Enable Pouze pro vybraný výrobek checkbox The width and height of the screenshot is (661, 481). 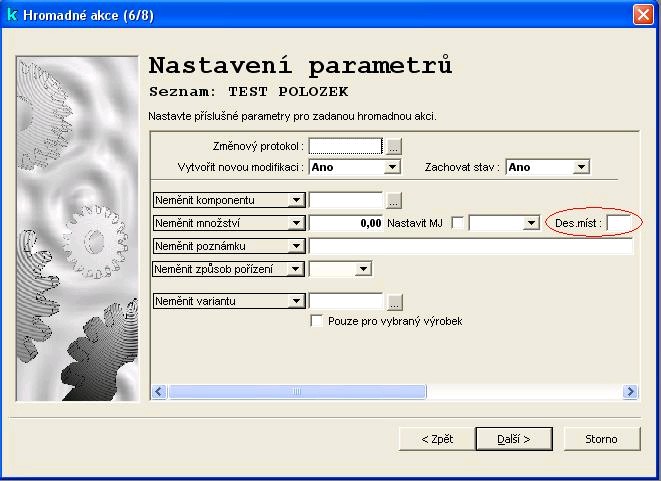coord(317,321)
